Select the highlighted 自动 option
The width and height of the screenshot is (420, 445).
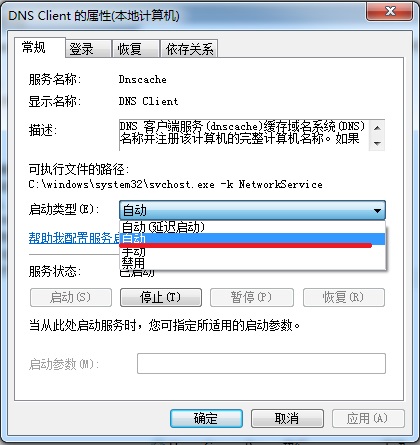tap(252, 238)
